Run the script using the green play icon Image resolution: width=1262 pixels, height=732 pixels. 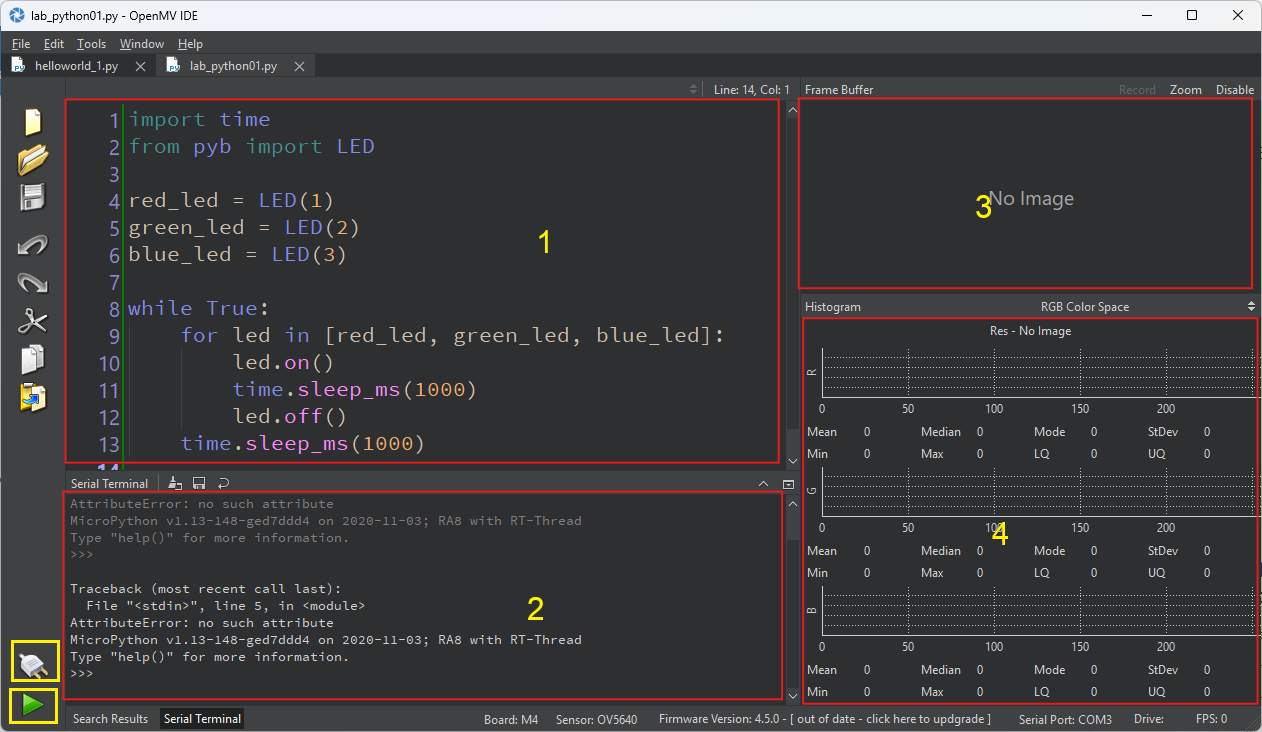pyautogui.click(x=32, y=705)
